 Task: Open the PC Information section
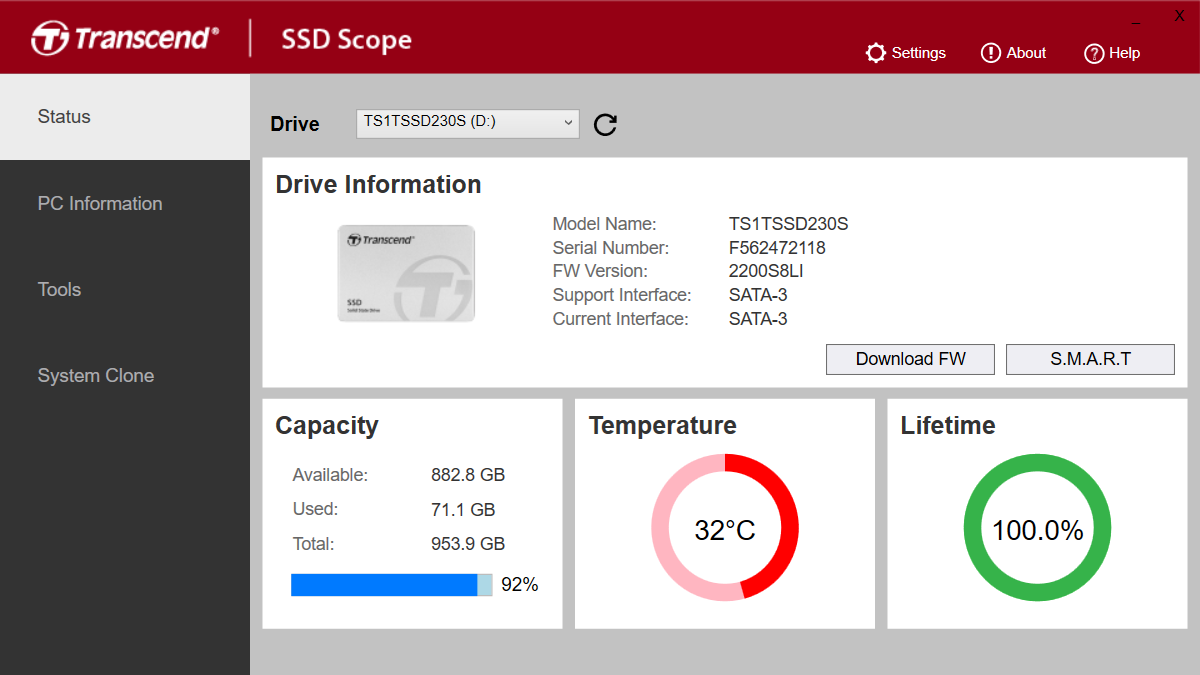click(125, 203)
